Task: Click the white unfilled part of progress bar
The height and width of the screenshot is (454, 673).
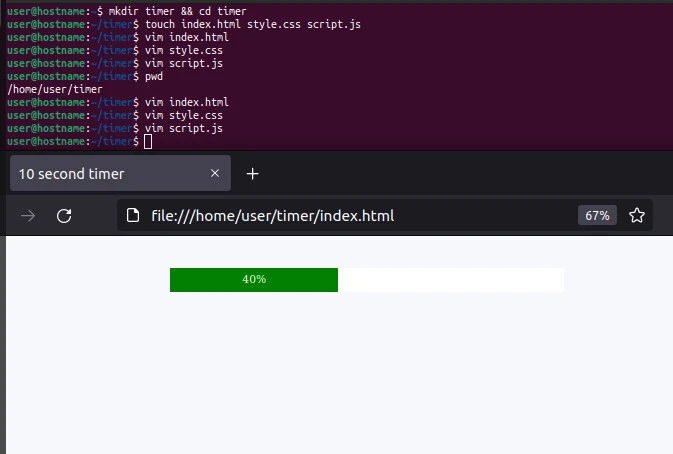Action: (x=450, y=280)
